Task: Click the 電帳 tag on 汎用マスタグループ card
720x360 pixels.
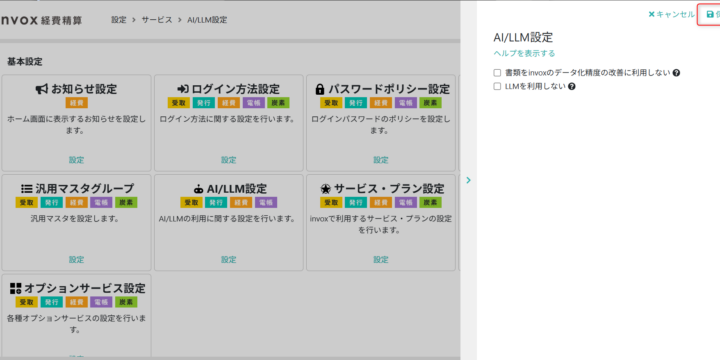Action: click(101, 202)
